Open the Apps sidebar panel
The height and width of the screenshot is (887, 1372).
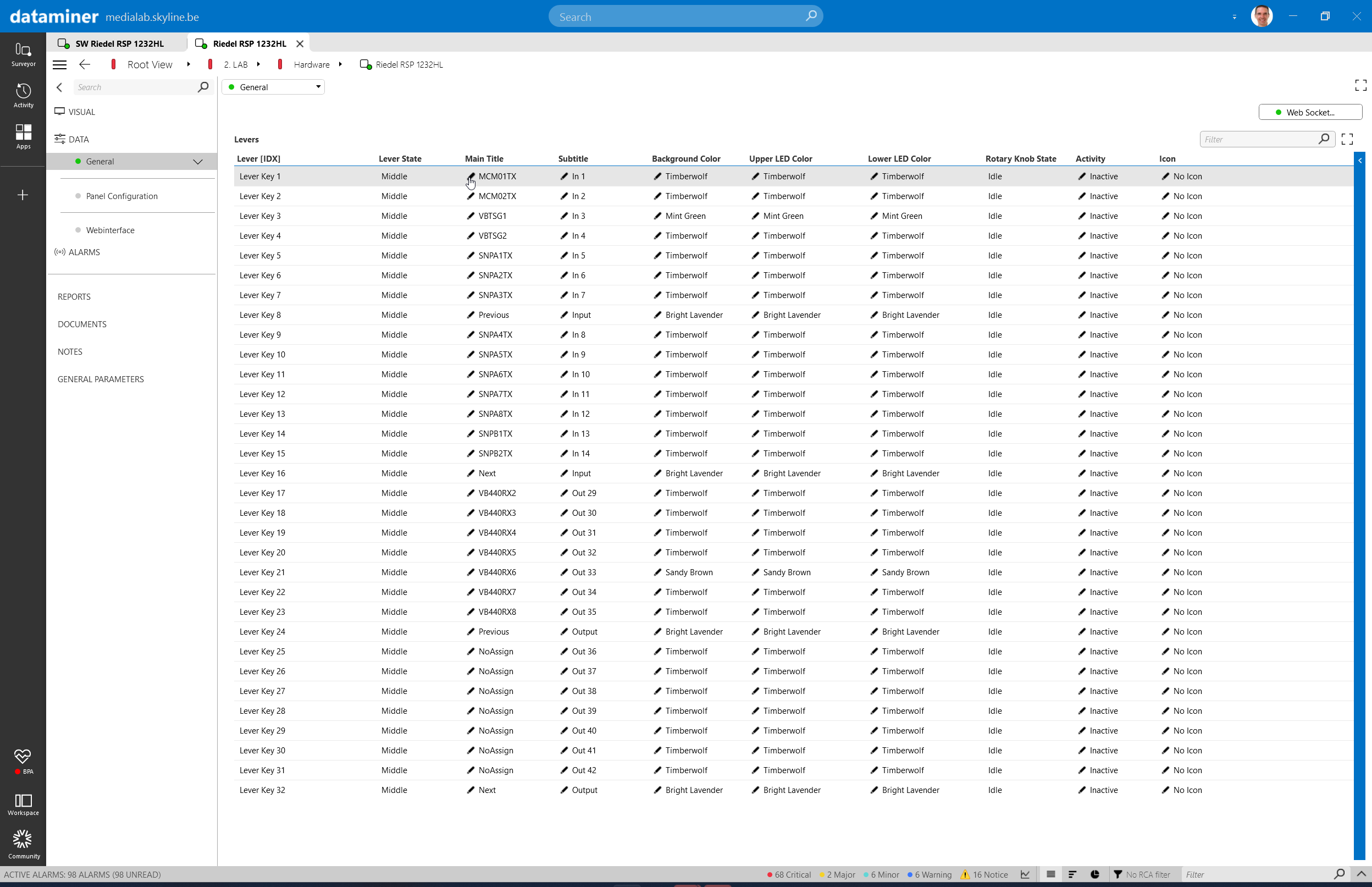[23, 137]
